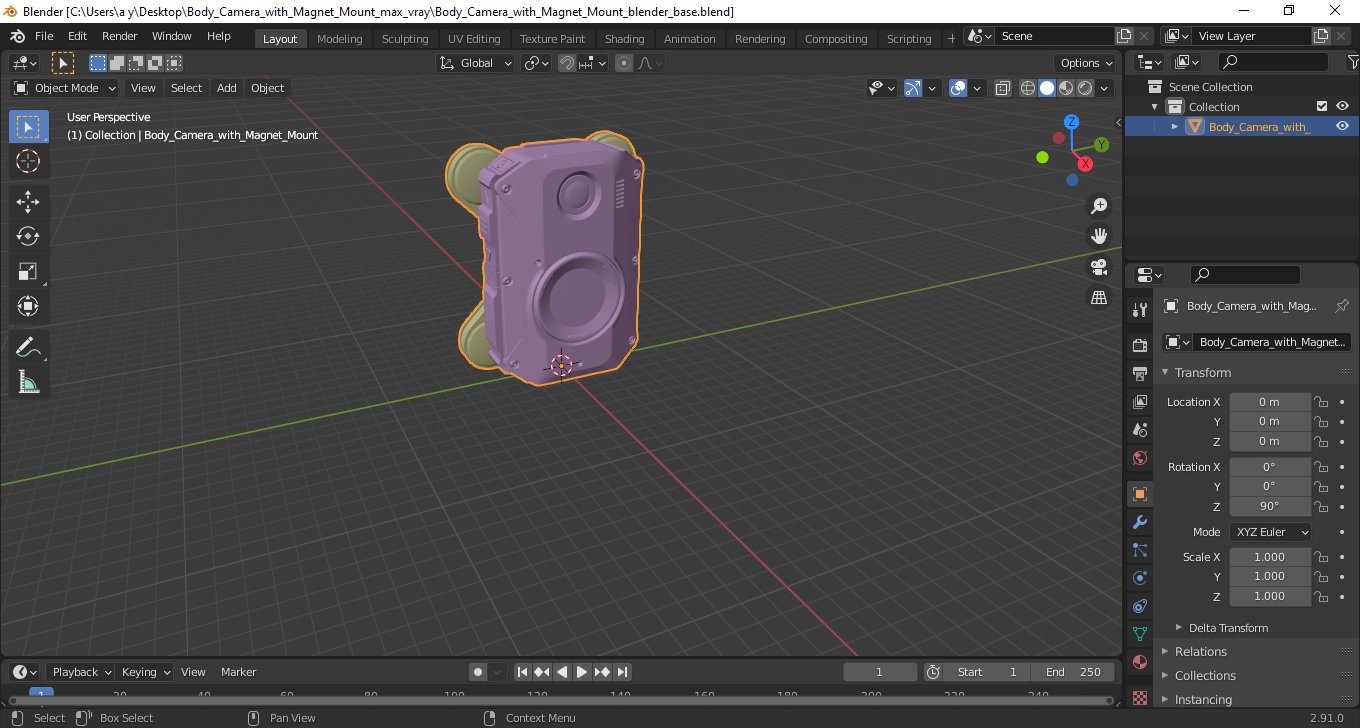The height and width of the screenshot is (728, 1360).
Task: Open the File menu
Action: click(44, 36)
